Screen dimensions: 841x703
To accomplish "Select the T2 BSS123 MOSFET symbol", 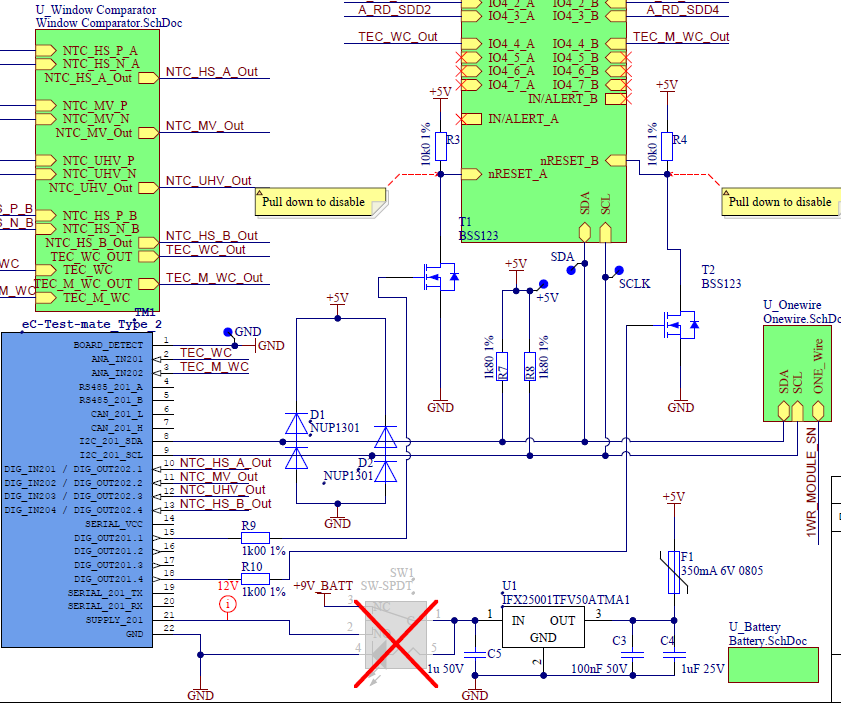I will 681,325.
